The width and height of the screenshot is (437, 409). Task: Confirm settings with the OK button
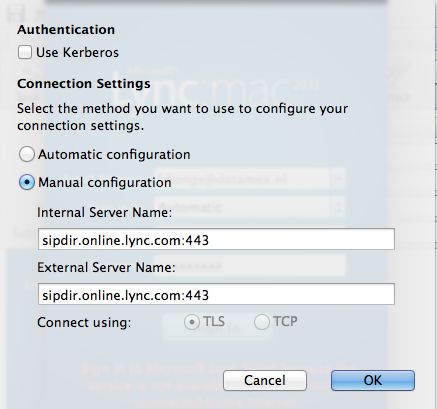point(373,380)
